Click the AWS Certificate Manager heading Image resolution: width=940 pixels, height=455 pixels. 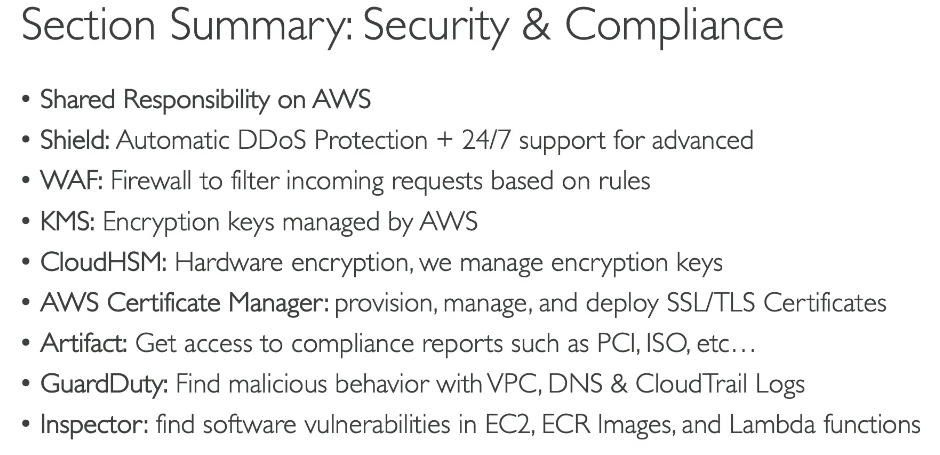coord(185,303)
